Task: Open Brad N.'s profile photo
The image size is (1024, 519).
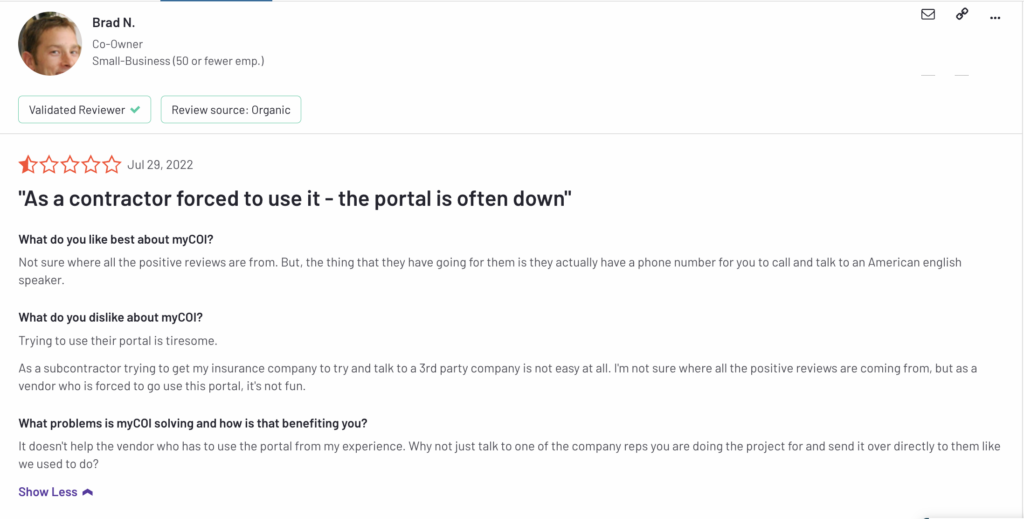Action: coord(50,43)
